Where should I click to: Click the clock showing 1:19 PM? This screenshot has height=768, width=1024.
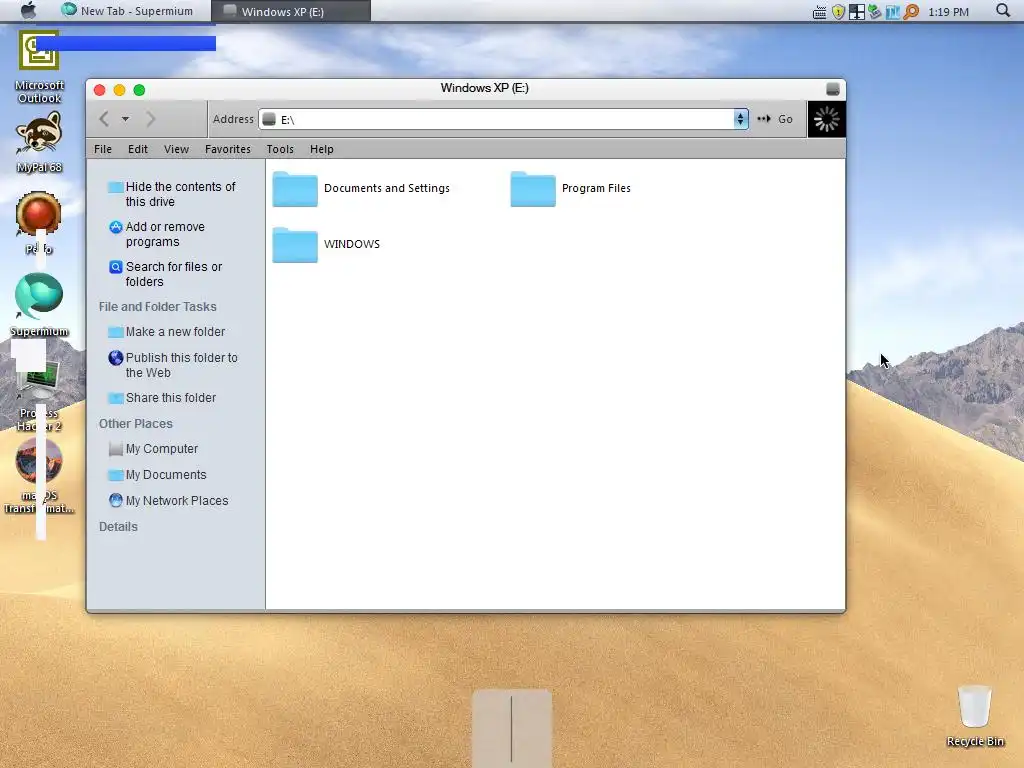tap(948, 12)
